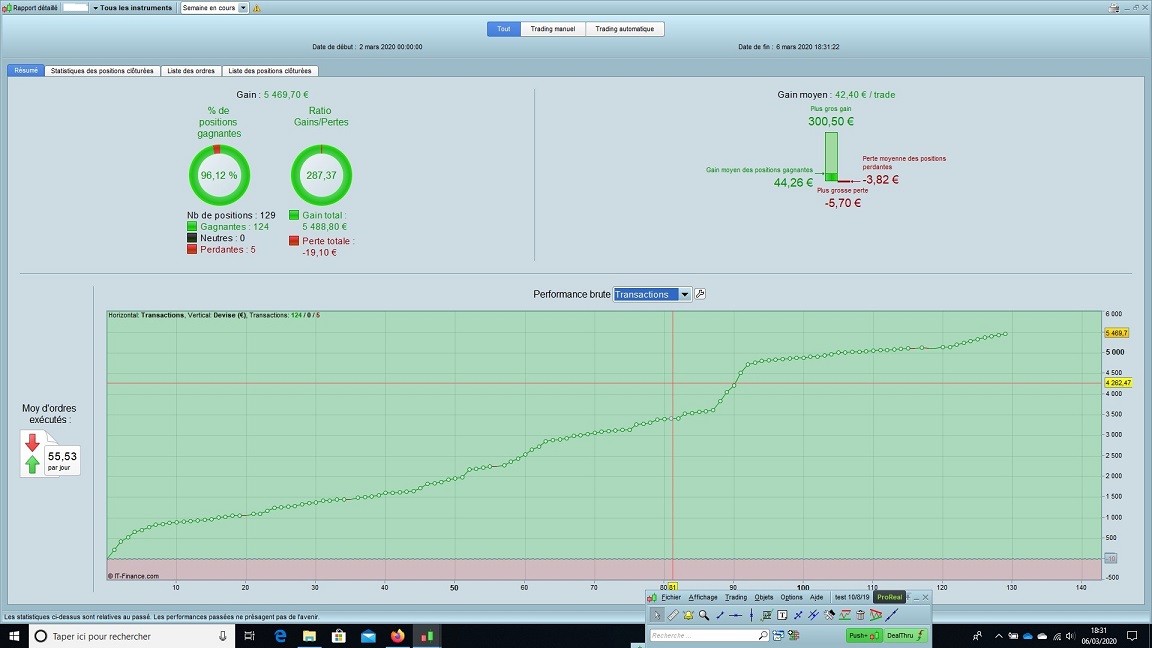Filter by Trading automatique
Screen dimensions: 1152x648
tap(624, 29)
